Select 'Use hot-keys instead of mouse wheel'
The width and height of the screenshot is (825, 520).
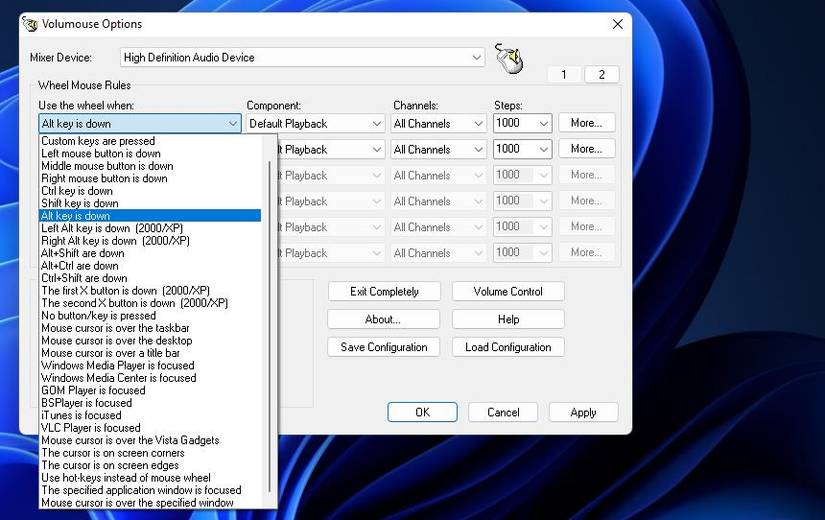(x=150, y=478)
